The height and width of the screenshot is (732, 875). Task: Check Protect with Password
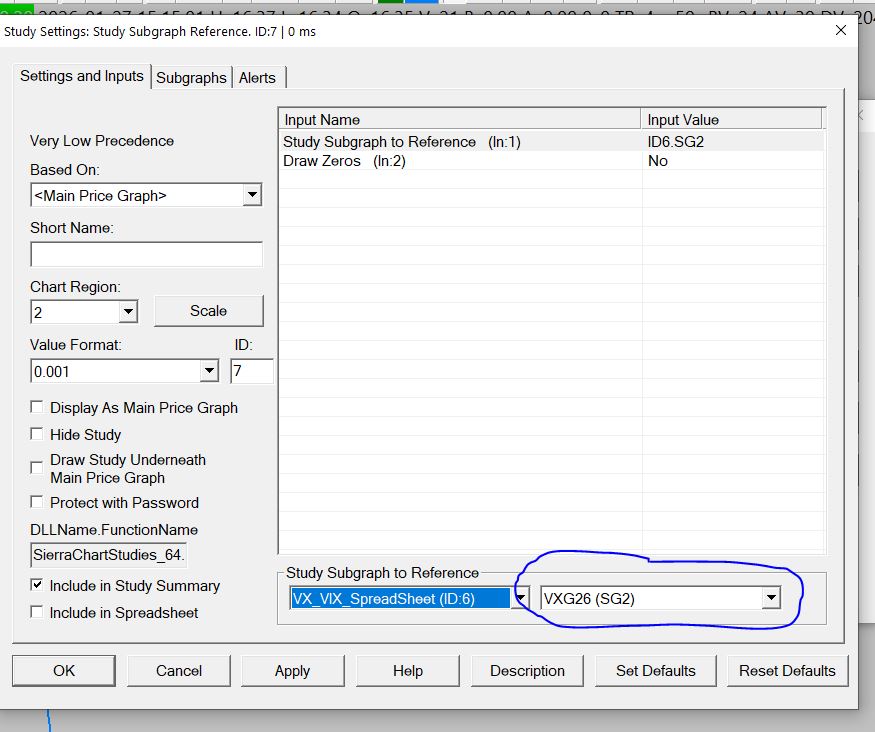pyautogui.click(x=37, y=502)
